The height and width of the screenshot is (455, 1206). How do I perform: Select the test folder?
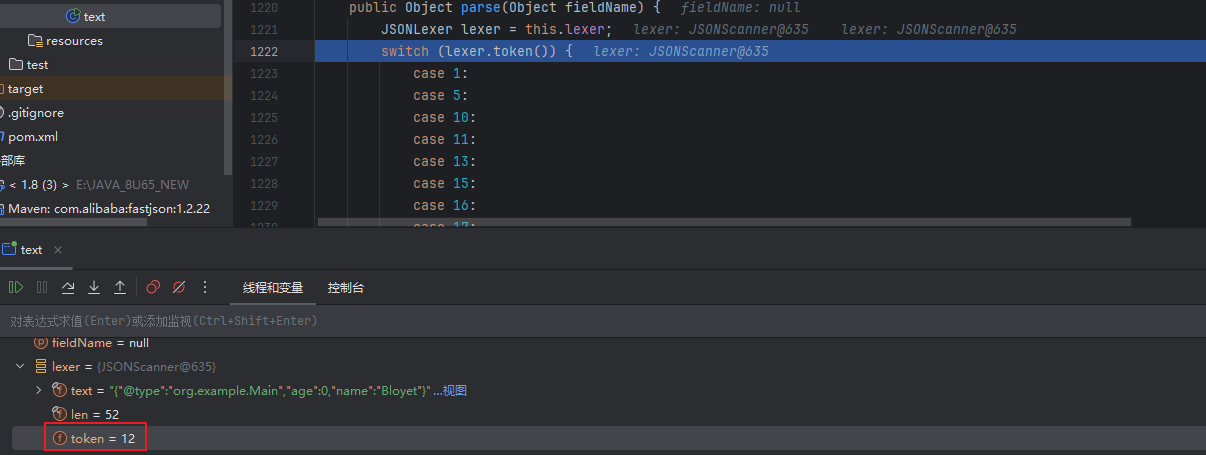point(38,65)
